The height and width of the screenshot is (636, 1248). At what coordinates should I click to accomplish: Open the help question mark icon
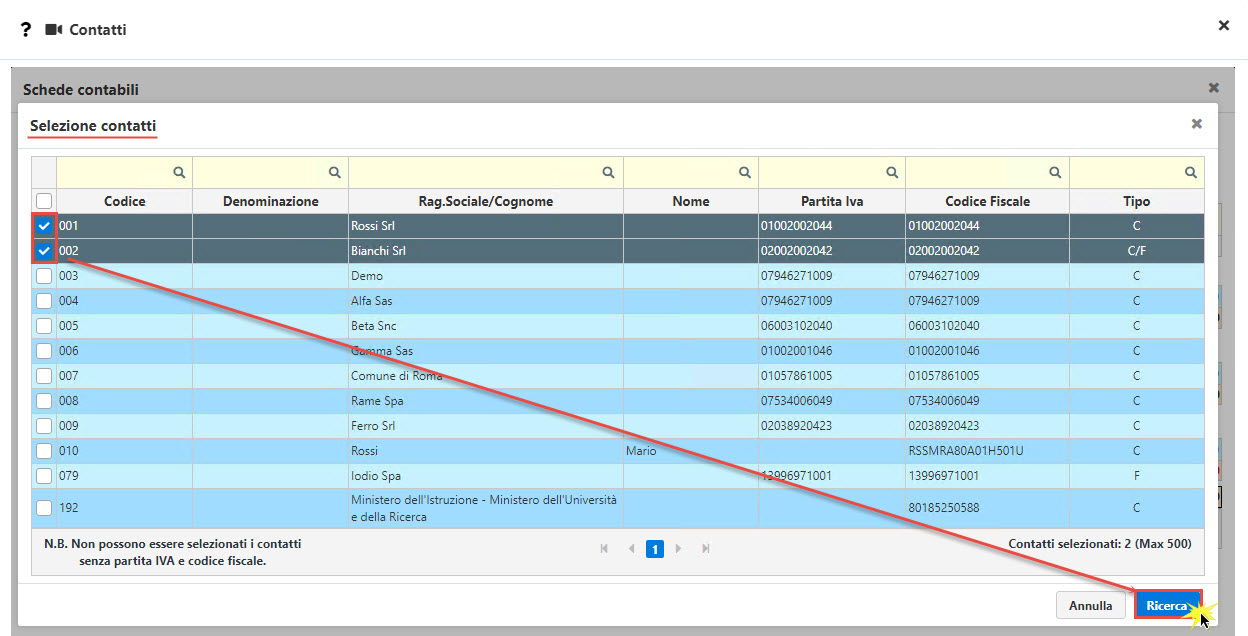point(26,29)
